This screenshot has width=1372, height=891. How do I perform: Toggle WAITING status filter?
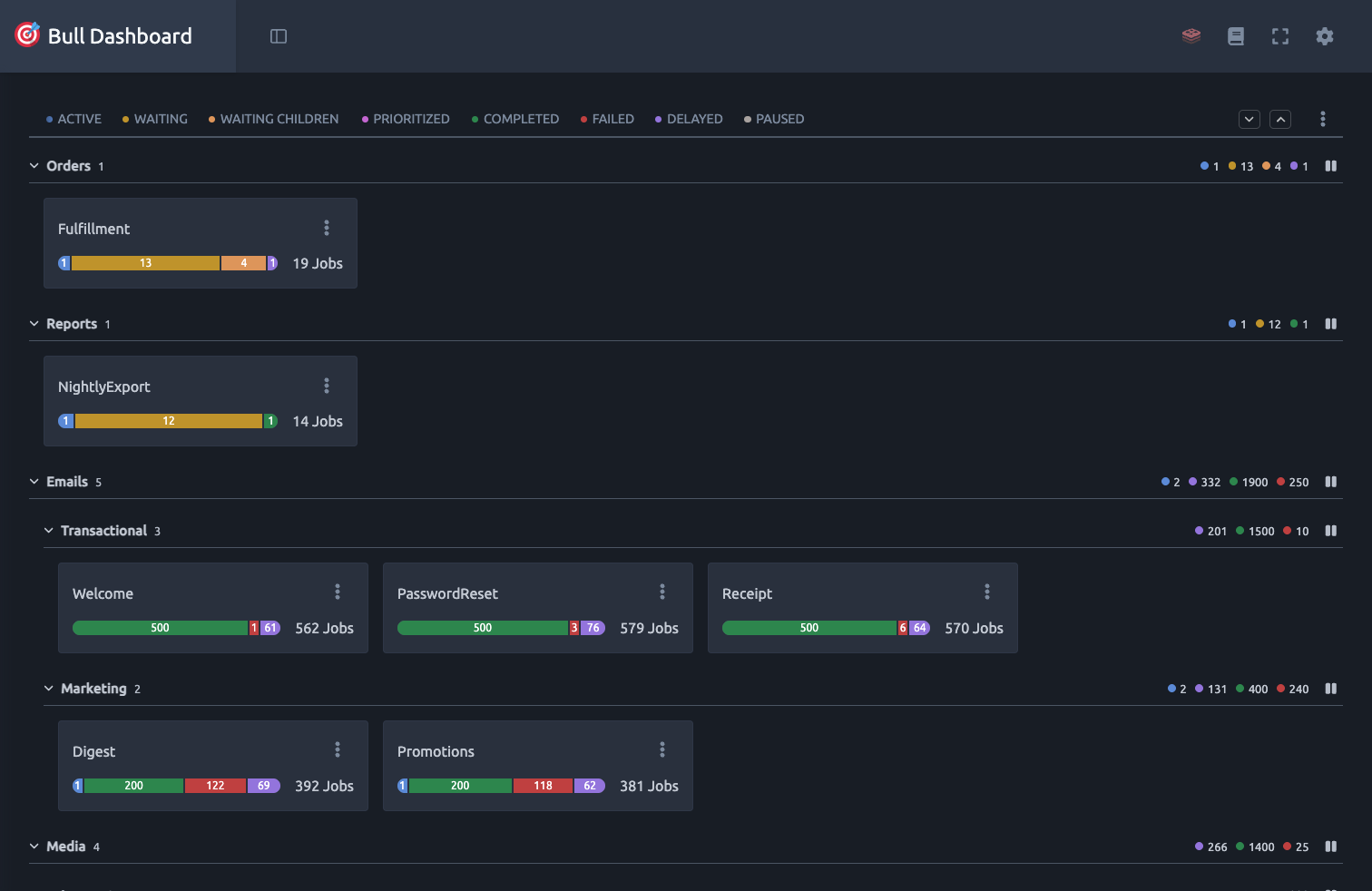(x=155, y=119)
